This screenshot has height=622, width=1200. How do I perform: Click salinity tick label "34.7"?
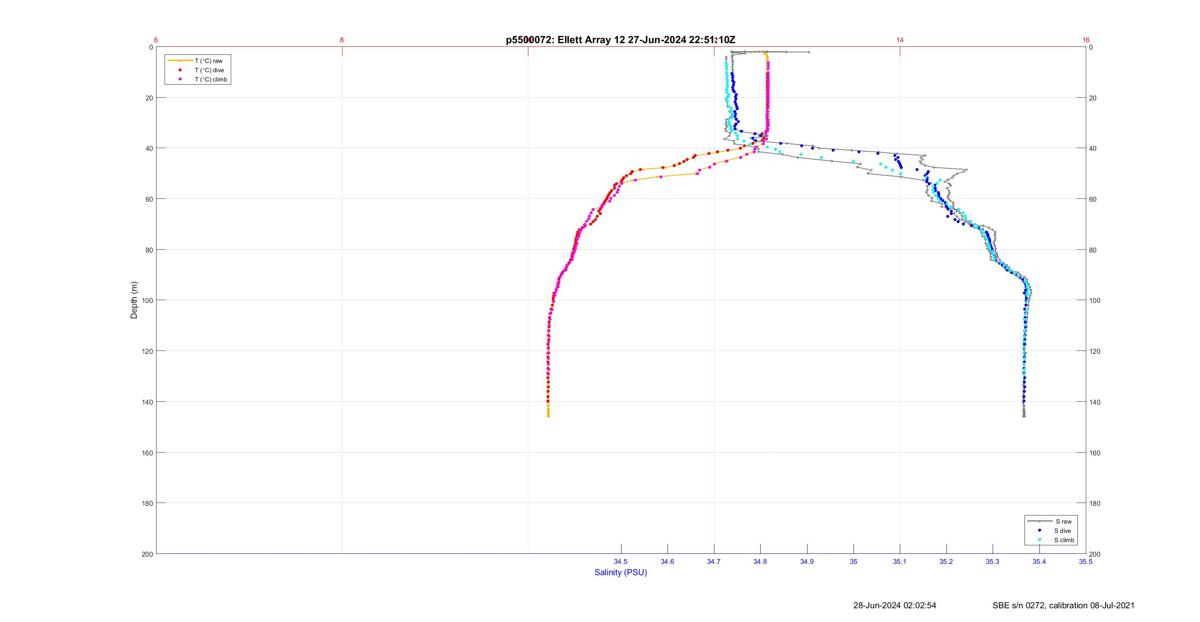click(714, 562)
